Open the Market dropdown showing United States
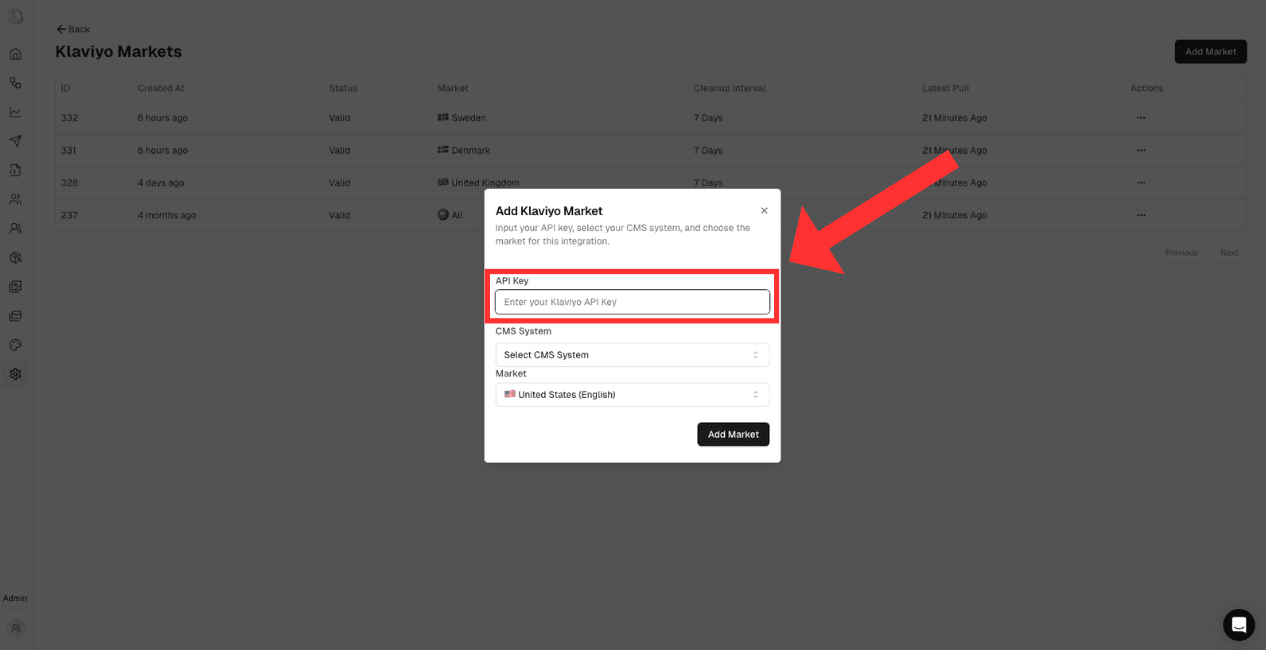The image size is (1266, 650). click(632, 395)
